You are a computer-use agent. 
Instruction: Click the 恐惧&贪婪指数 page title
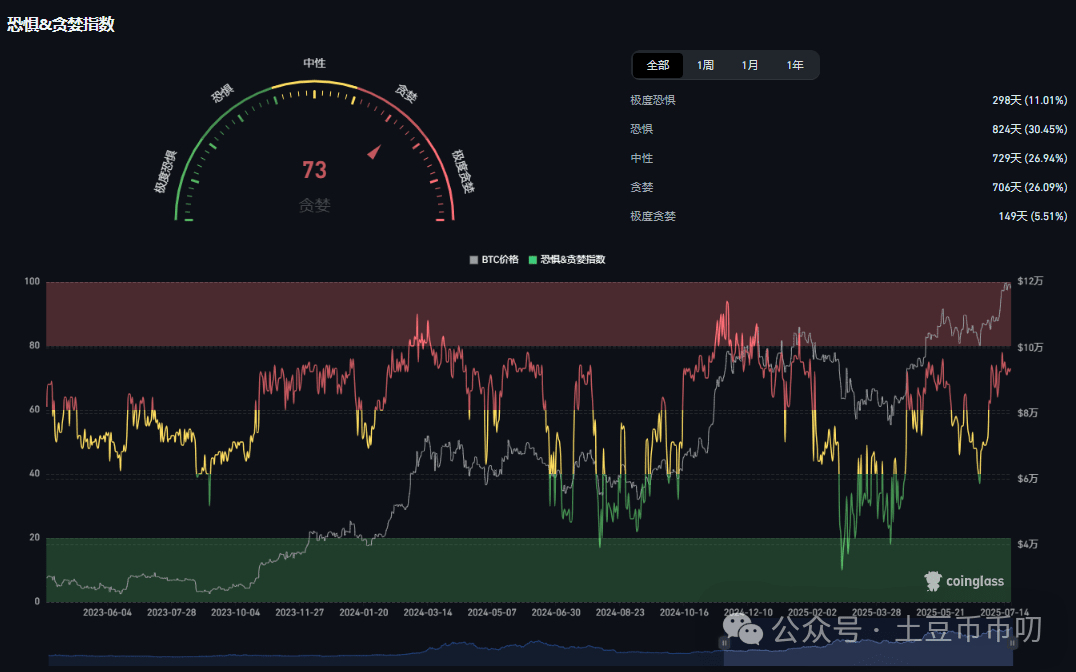point(60,24)
